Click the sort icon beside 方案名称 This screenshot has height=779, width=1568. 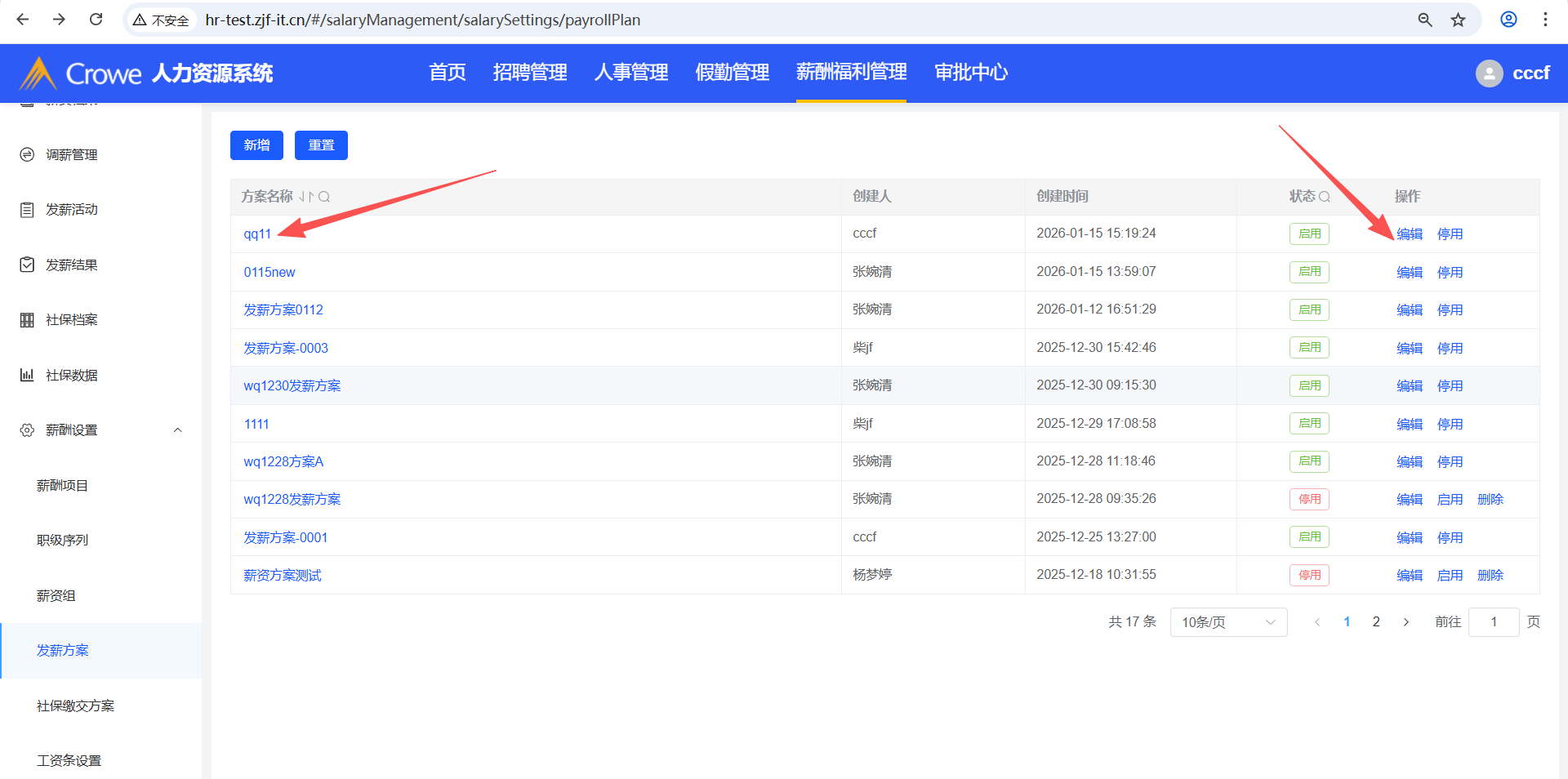(x=306, y=197)
